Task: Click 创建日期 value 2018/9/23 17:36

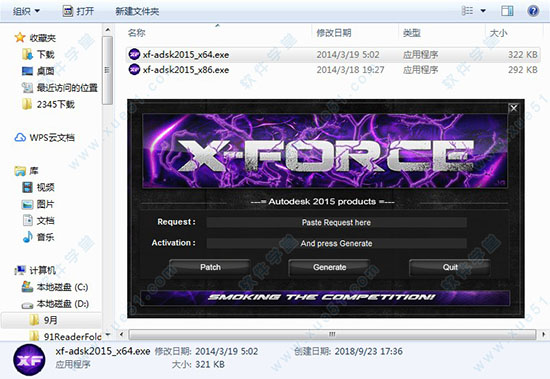Action: tap(368, 351)
